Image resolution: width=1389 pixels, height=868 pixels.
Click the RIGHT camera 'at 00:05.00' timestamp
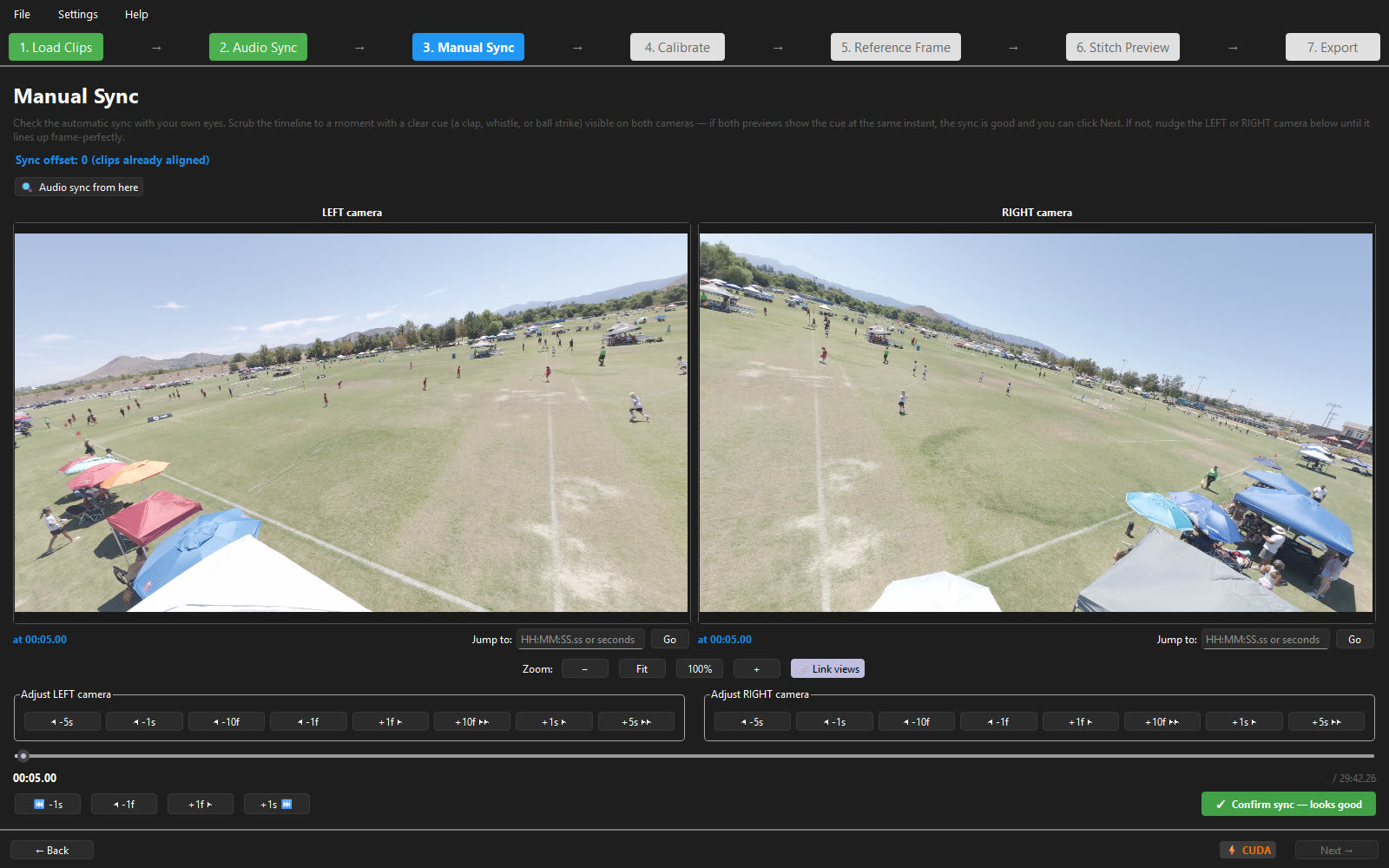tap(725, 640)
